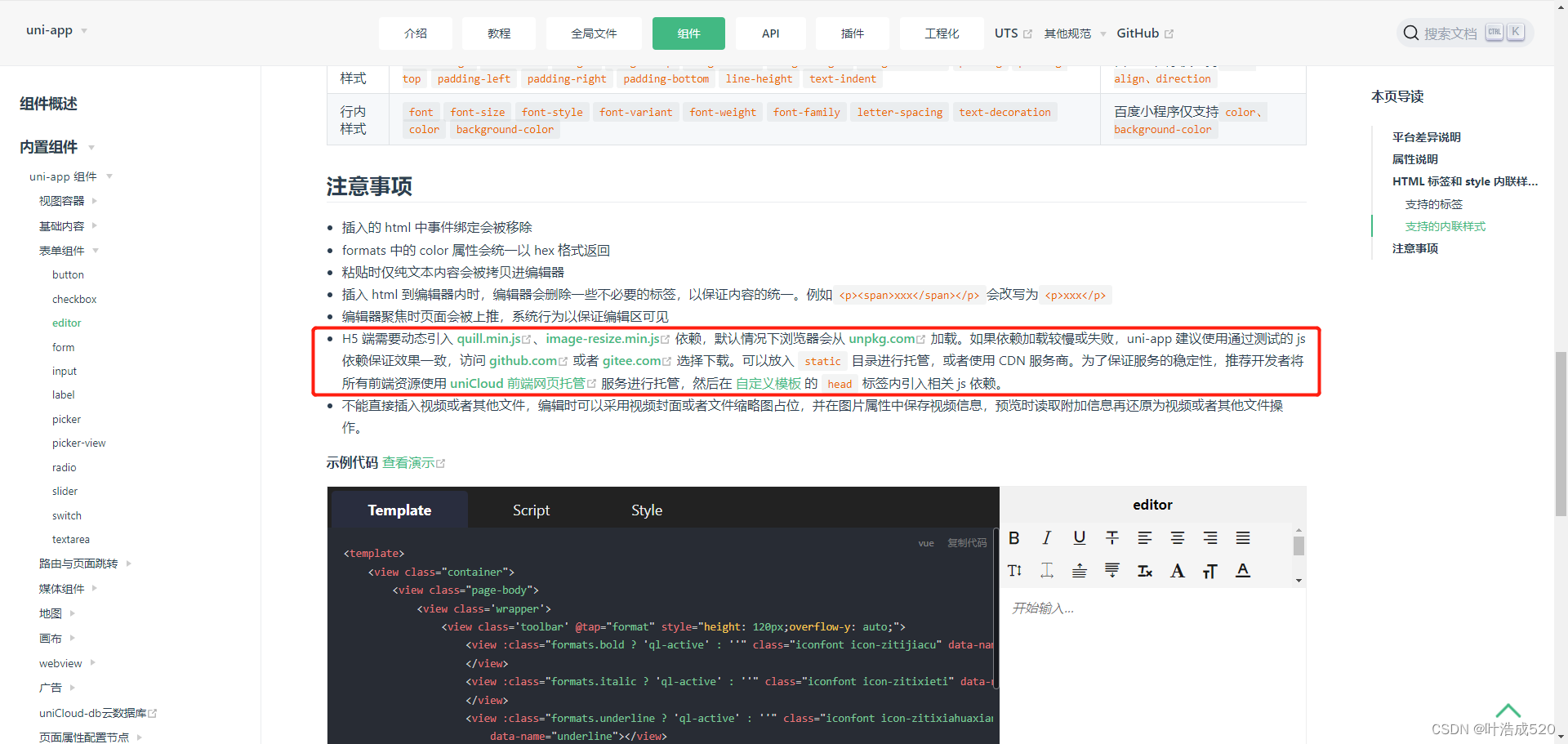Toggle strikethrough in the editor toolbar
Viewport: 1568px width, 744px height.
click(x=1111, y=537)
